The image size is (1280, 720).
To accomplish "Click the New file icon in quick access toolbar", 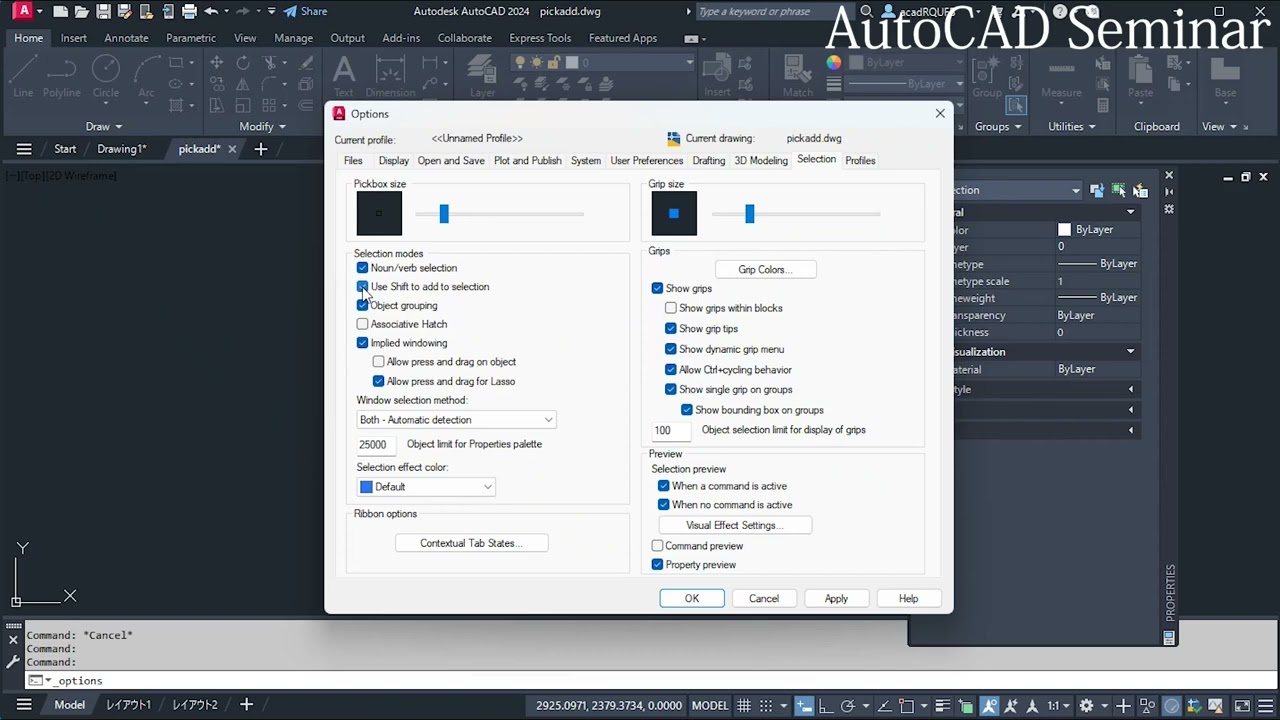I will (61, 12).
